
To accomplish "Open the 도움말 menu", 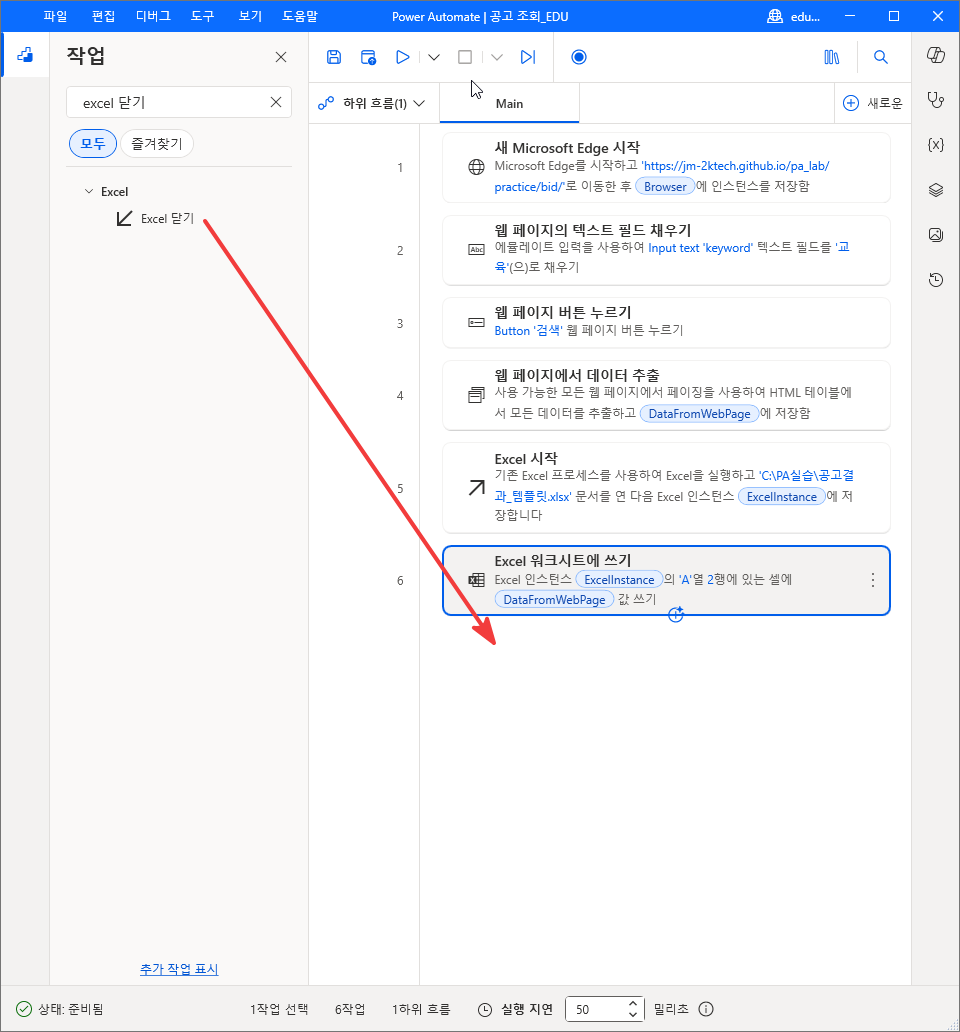I will click(300, 16).
